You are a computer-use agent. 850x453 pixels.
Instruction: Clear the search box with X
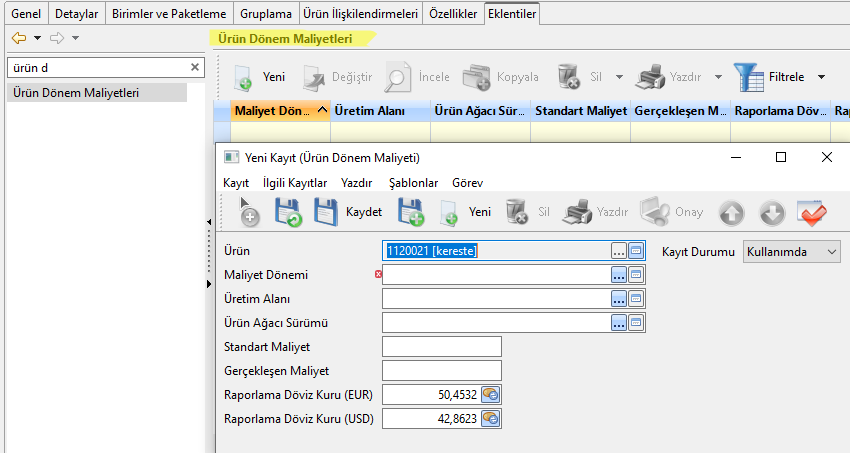[195, 67]
